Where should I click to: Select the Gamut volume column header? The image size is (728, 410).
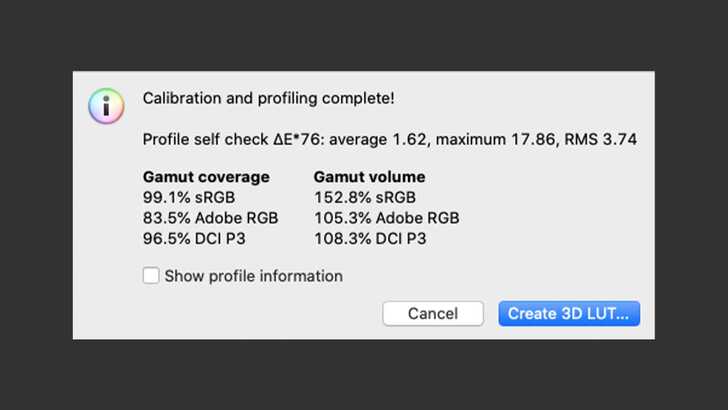point(369,177)
